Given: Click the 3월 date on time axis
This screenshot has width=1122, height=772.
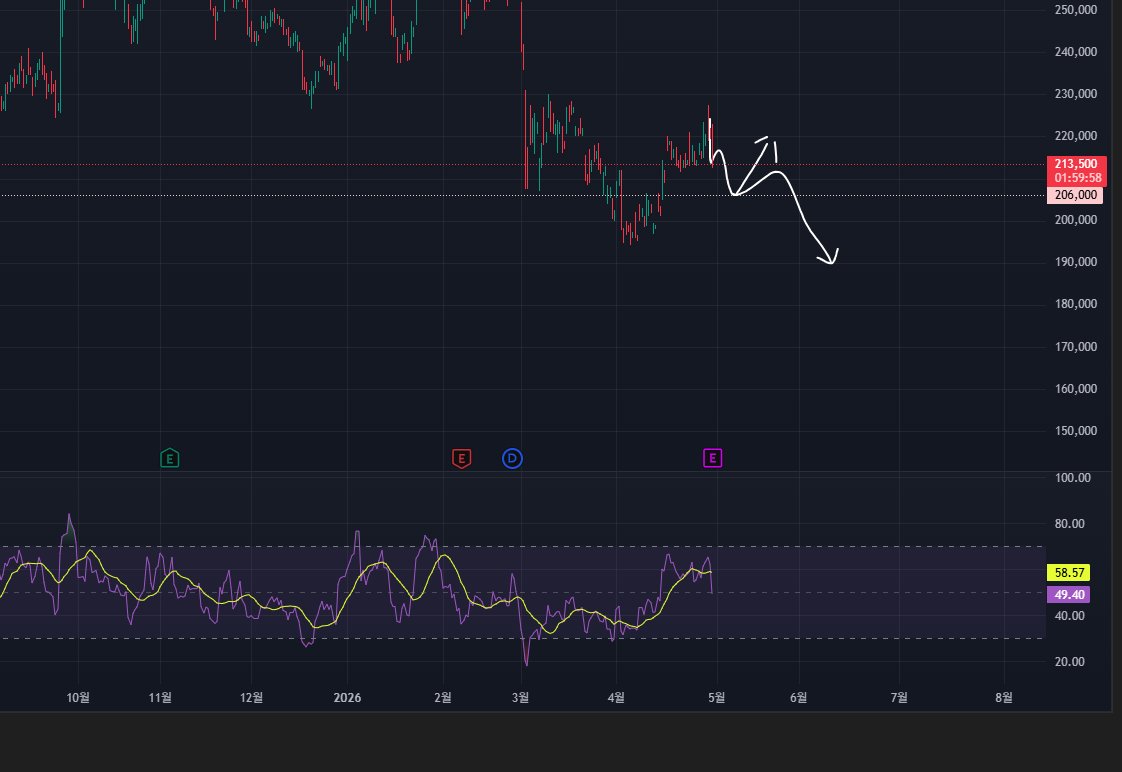Looking at the screenshot, I should click(x=520, y=698).
